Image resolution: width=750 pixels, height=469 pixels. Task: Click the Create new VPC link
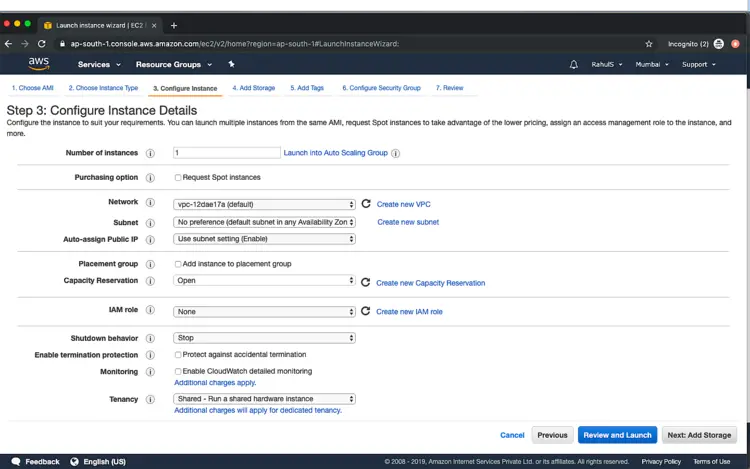(x=403, y=204)
